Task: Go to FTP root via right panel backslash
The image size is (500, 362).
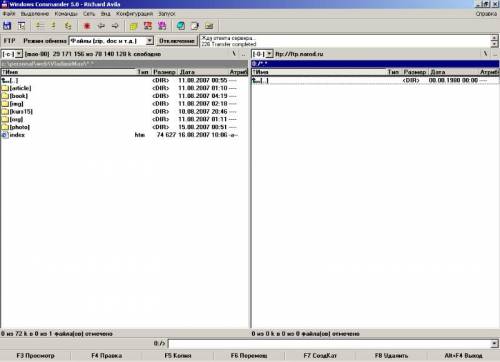Action: [x=485, y=54]
